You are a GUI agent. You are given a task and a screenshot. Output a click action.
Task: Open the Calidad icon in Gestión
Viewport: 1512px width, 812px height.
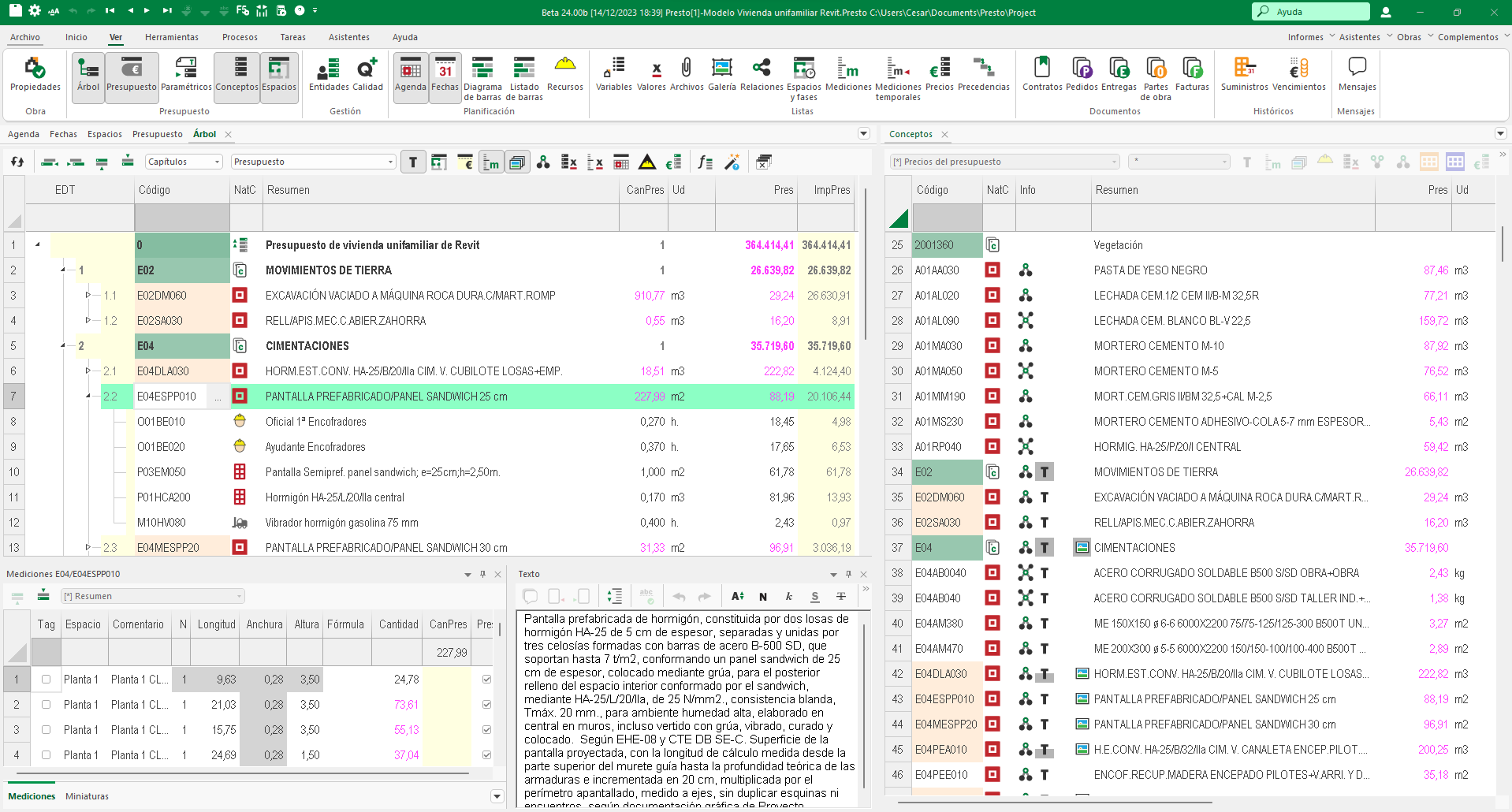pos(367,75)
